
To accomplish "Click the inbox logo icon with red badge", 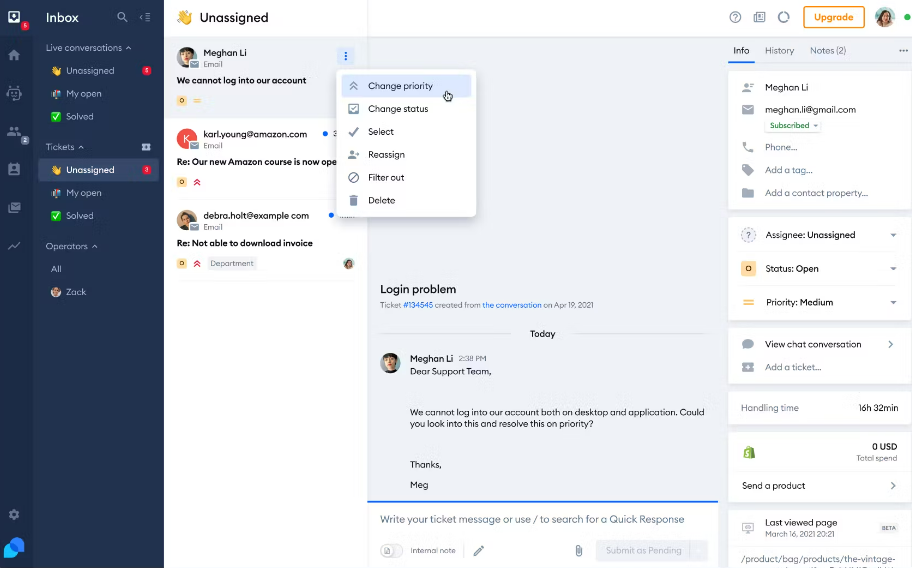I will point(15,17).
